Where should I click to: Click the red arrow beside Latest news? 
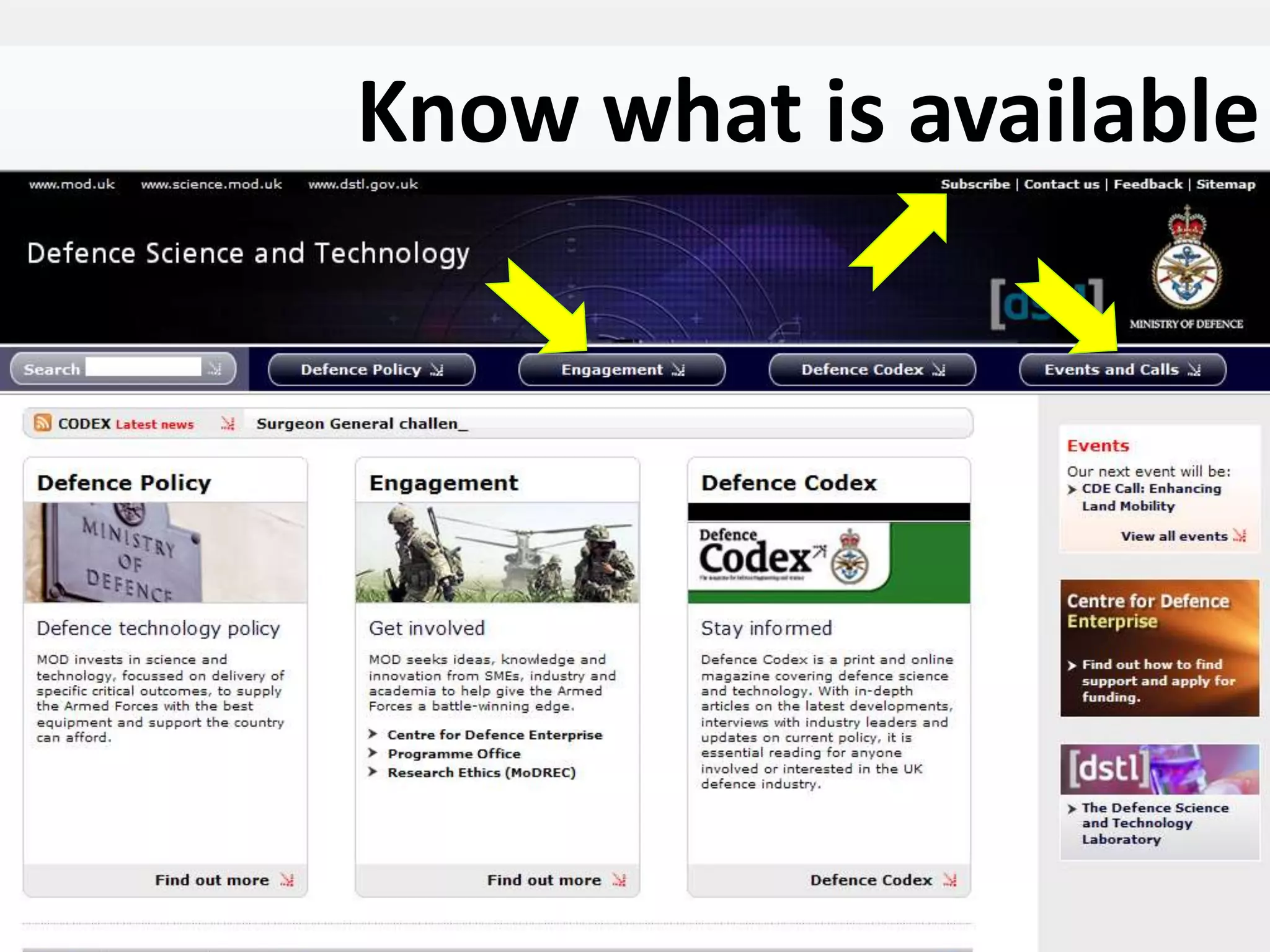coord(228,423)
